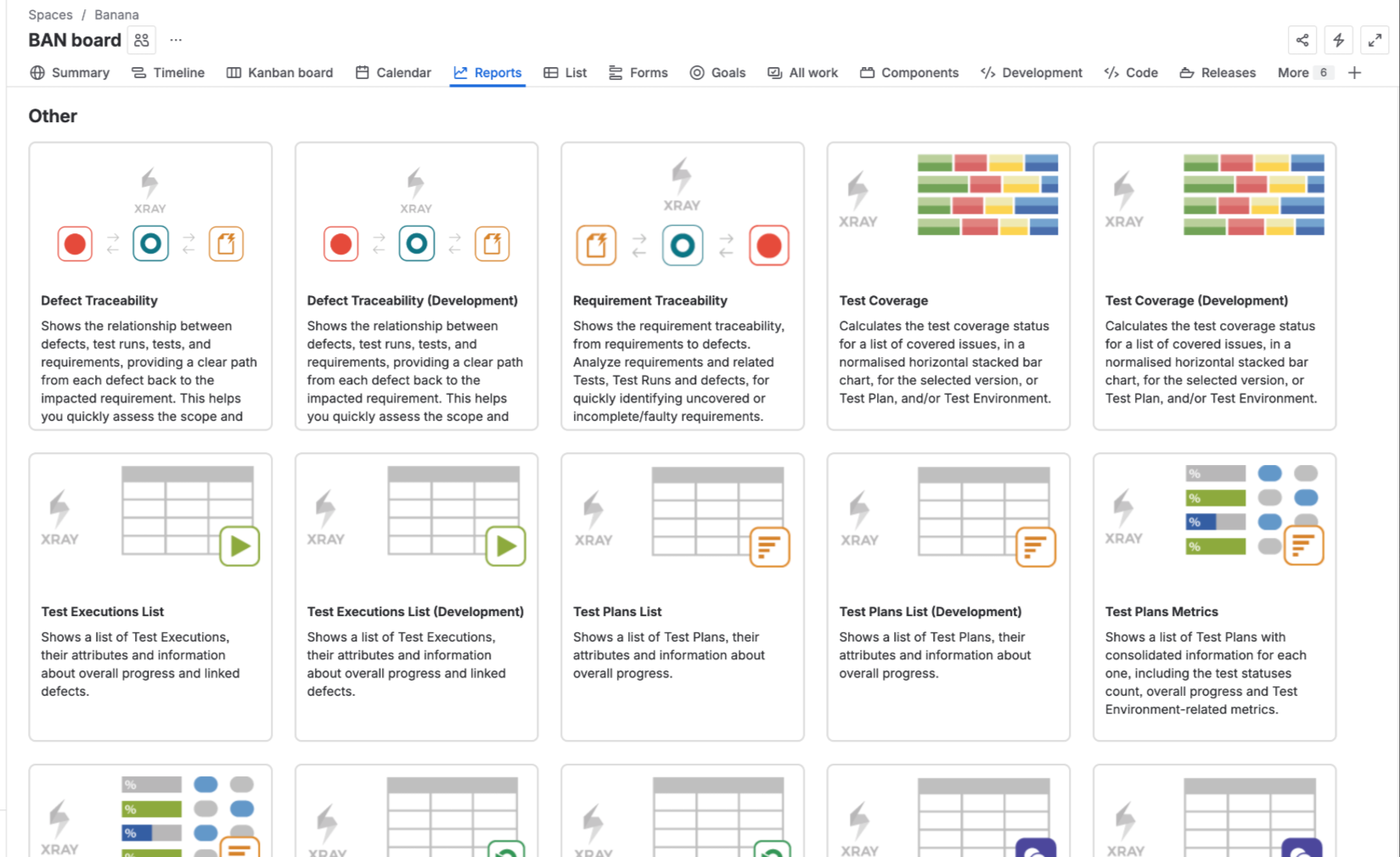1400x857 pixels.
Task: Expand the More tabs dropdown
Action: (x=1302, y=73)
